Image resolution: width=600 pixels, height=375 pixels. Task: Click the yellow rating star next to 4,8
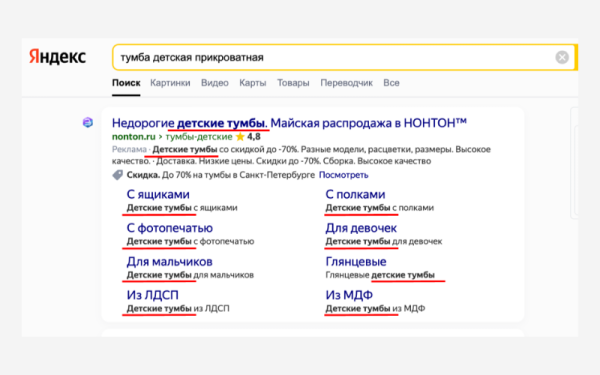[x=240, y=137]
